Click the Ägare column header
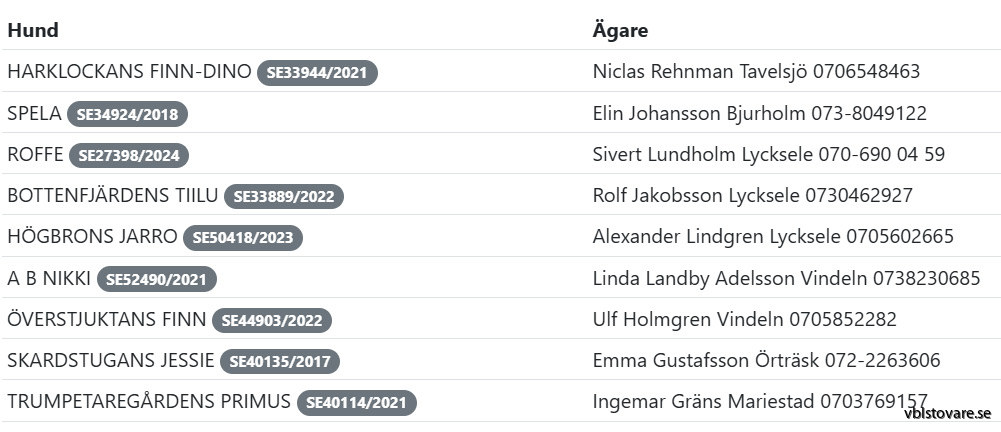The image size is (1001, 432). click(620, 30)
